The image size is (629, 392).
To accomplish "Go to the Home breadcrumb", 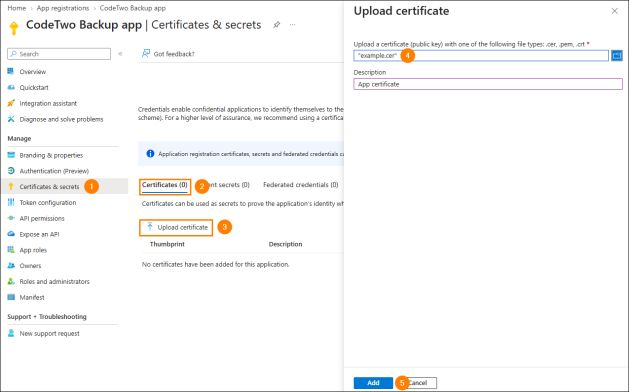I will 16,8.
